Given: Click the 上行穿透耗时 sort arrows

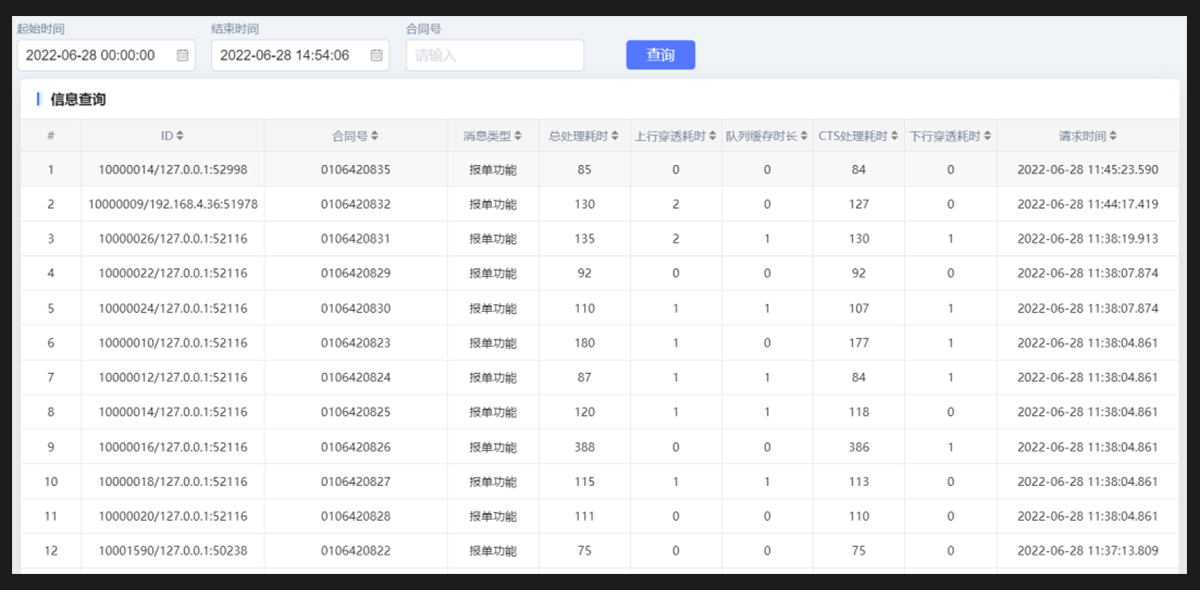Looking at the screenshot, I should click(x=712, y=136).
